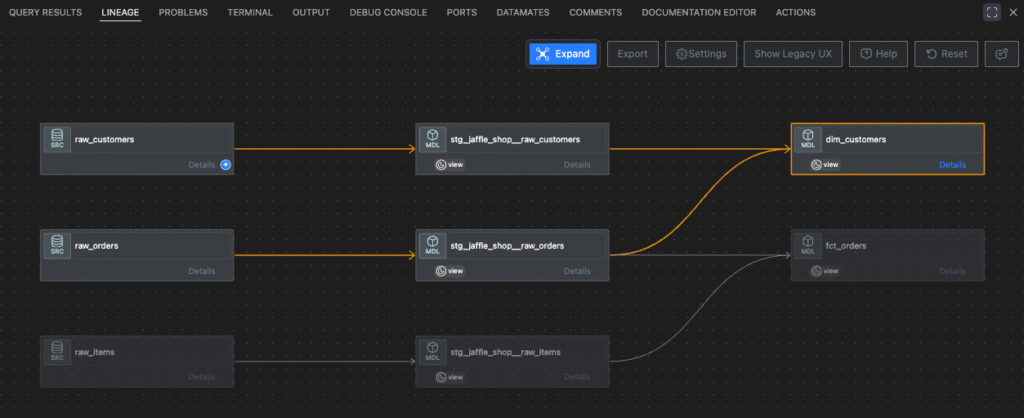Reset the lineage graph

coord(946,54)
